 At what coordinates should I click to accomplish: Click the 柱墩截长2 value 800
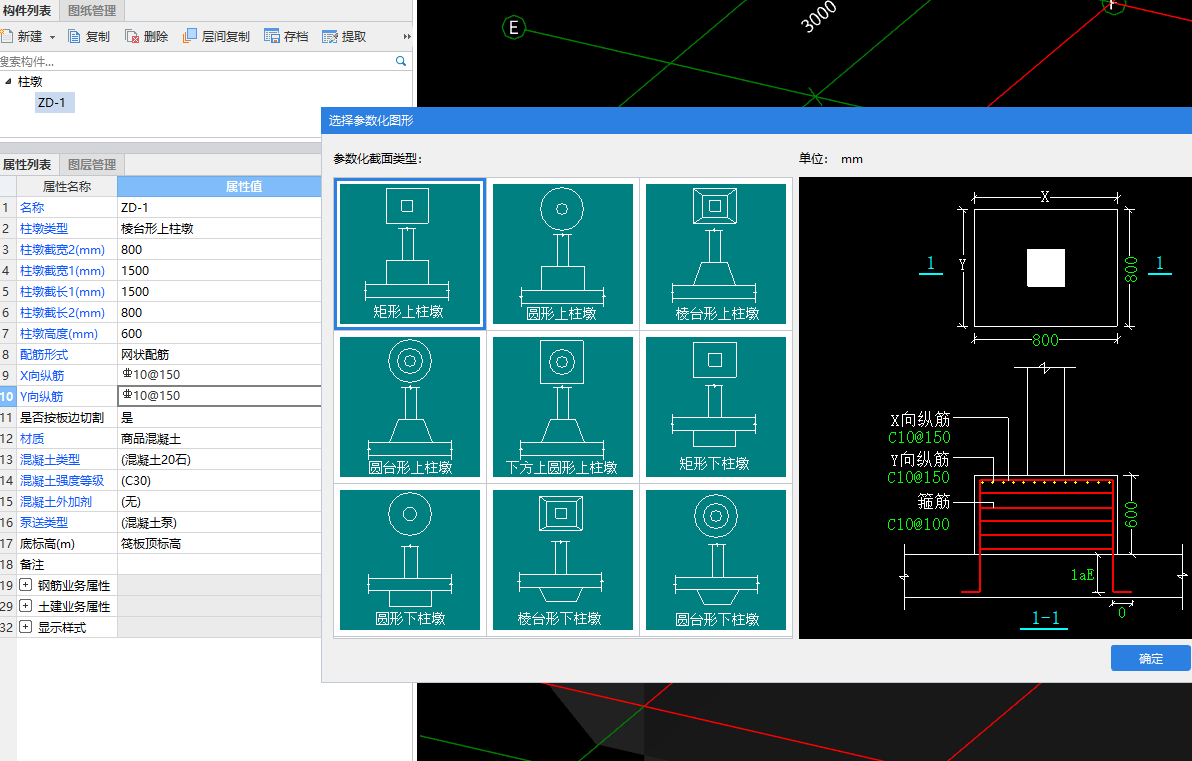219,312
